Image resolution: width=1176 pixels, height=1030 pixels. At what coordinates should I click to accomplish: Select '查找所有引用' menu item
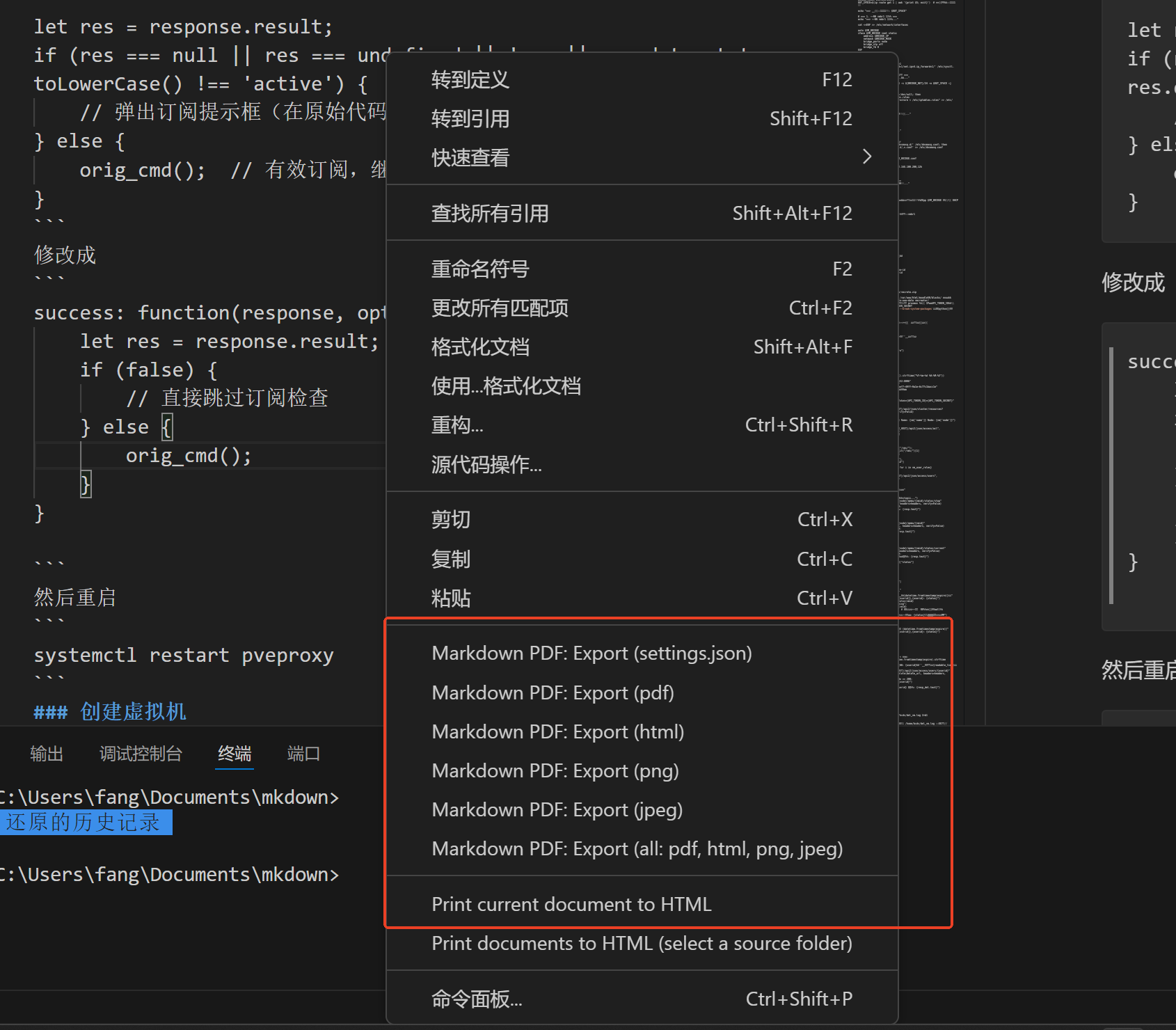(x=642, y=213)
